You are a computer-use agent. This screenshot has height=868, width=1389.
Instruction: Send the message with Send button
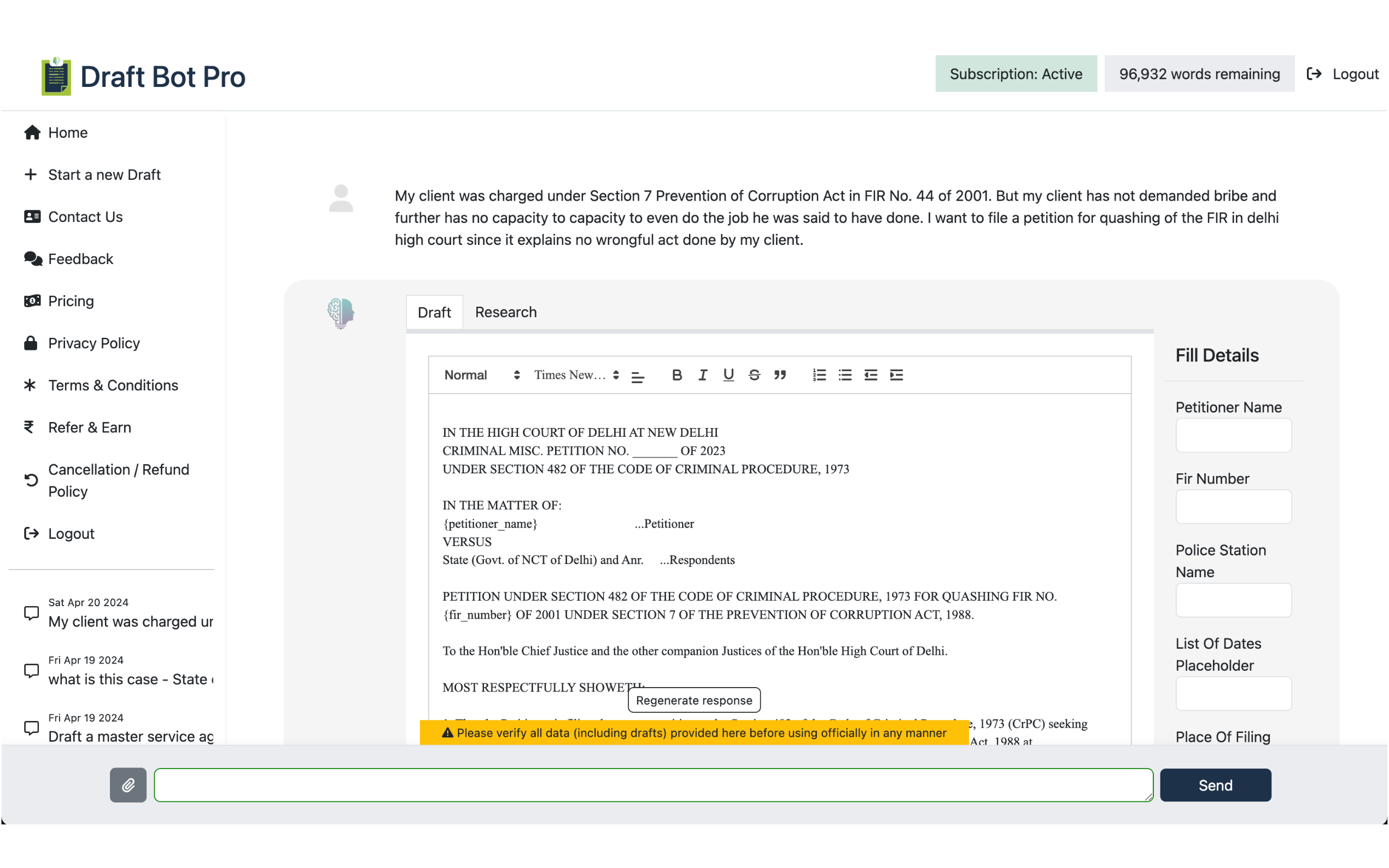pyautogui.click(x=1215, y=785)
